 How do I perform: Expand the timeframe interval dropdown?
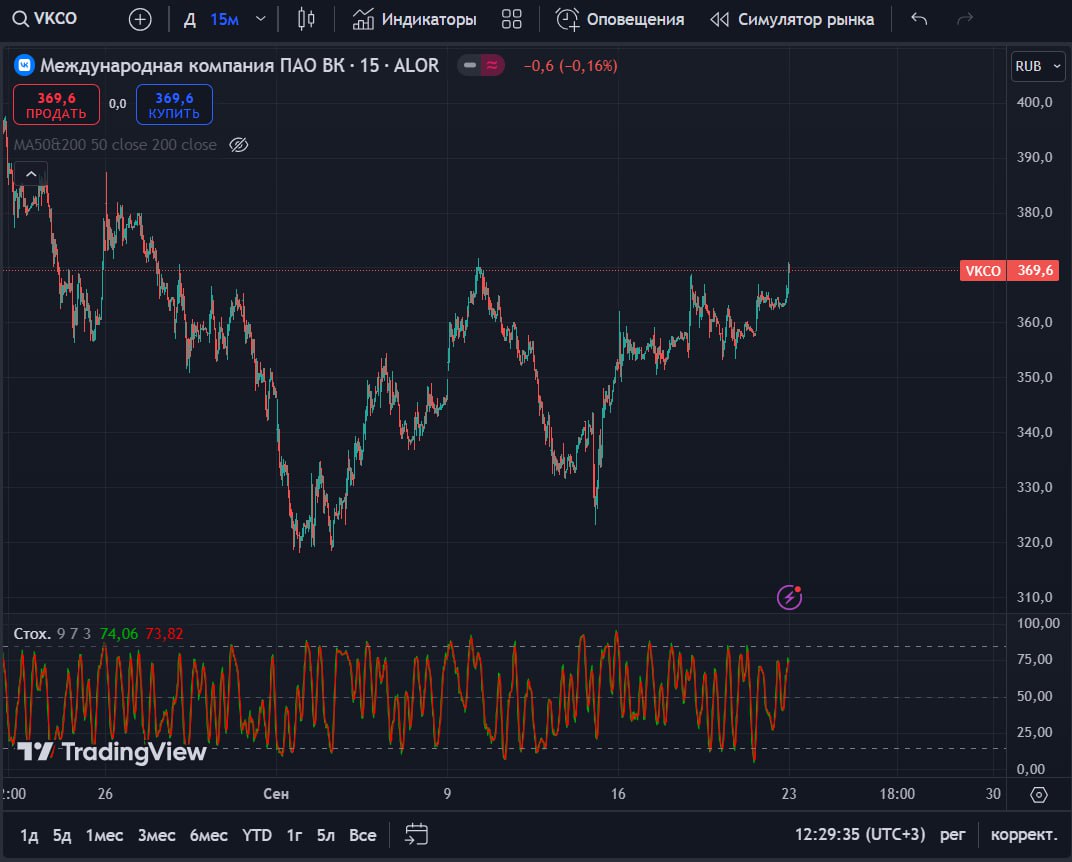click(x=260, y=19)
